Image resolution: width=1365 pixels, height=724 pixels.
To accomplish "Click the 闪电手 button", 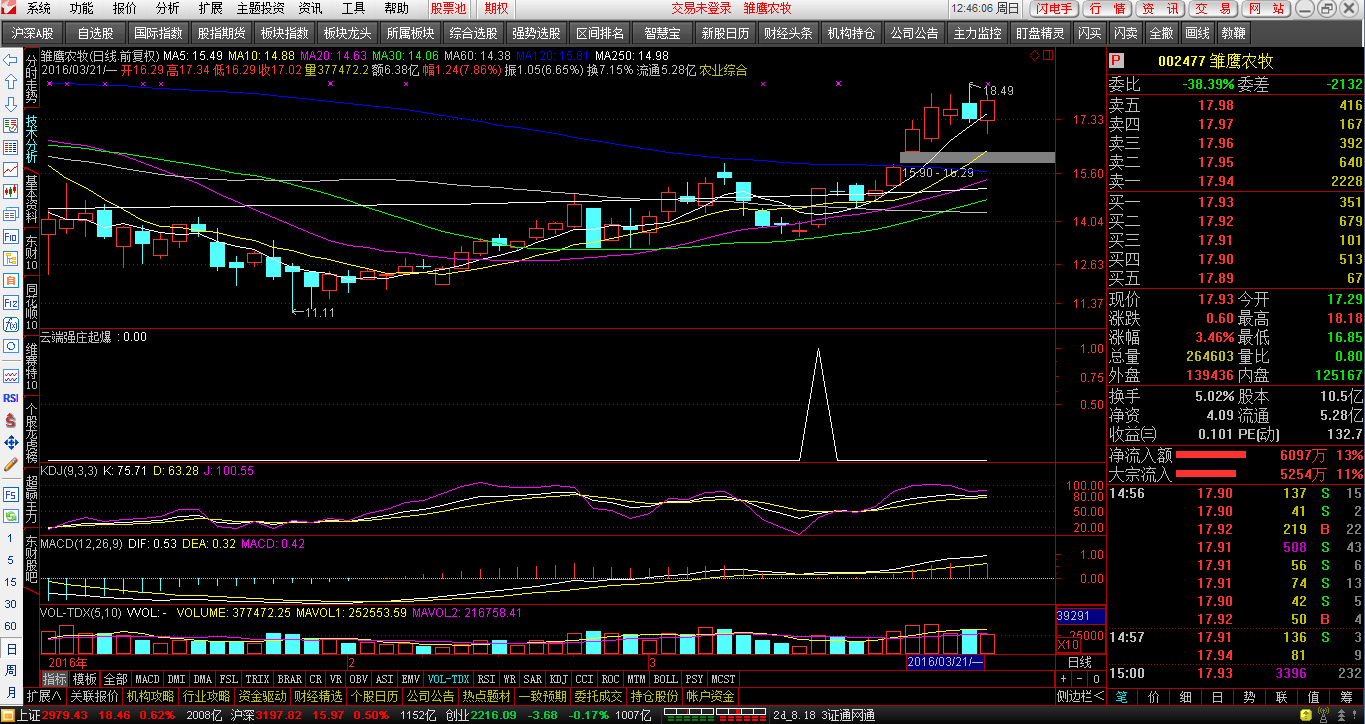I will click(x=1054, y=8).
